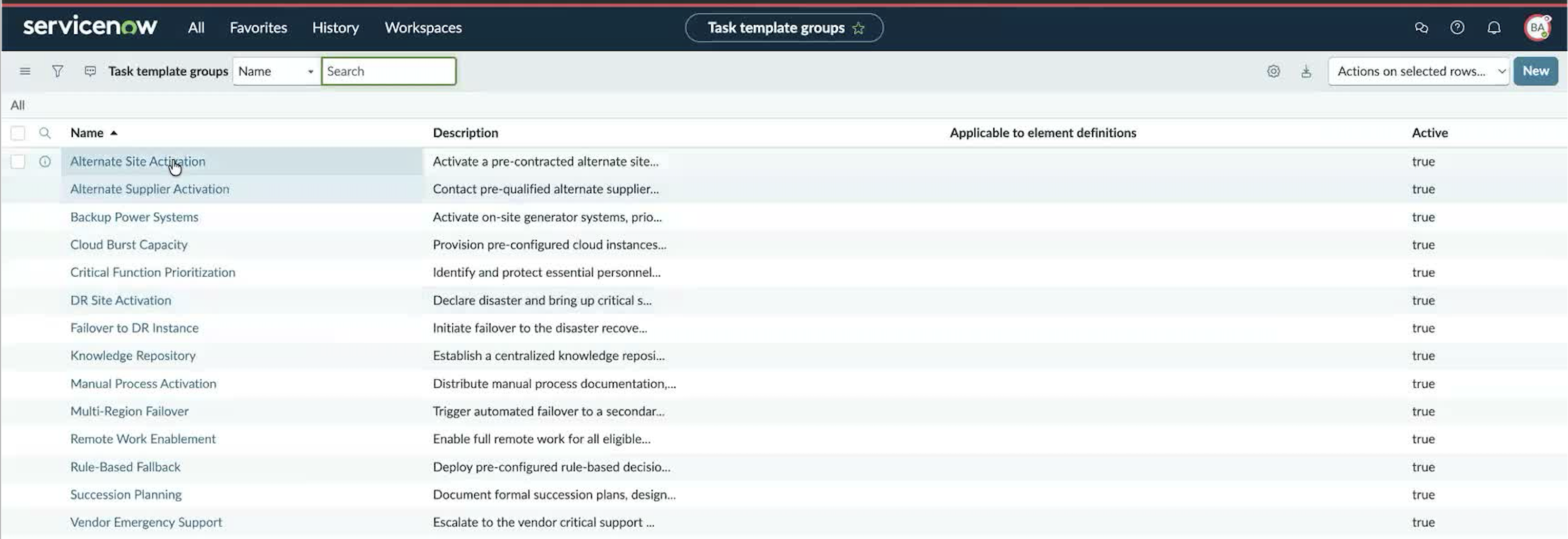Open Backup Power Systems record

tap(134, 217)
